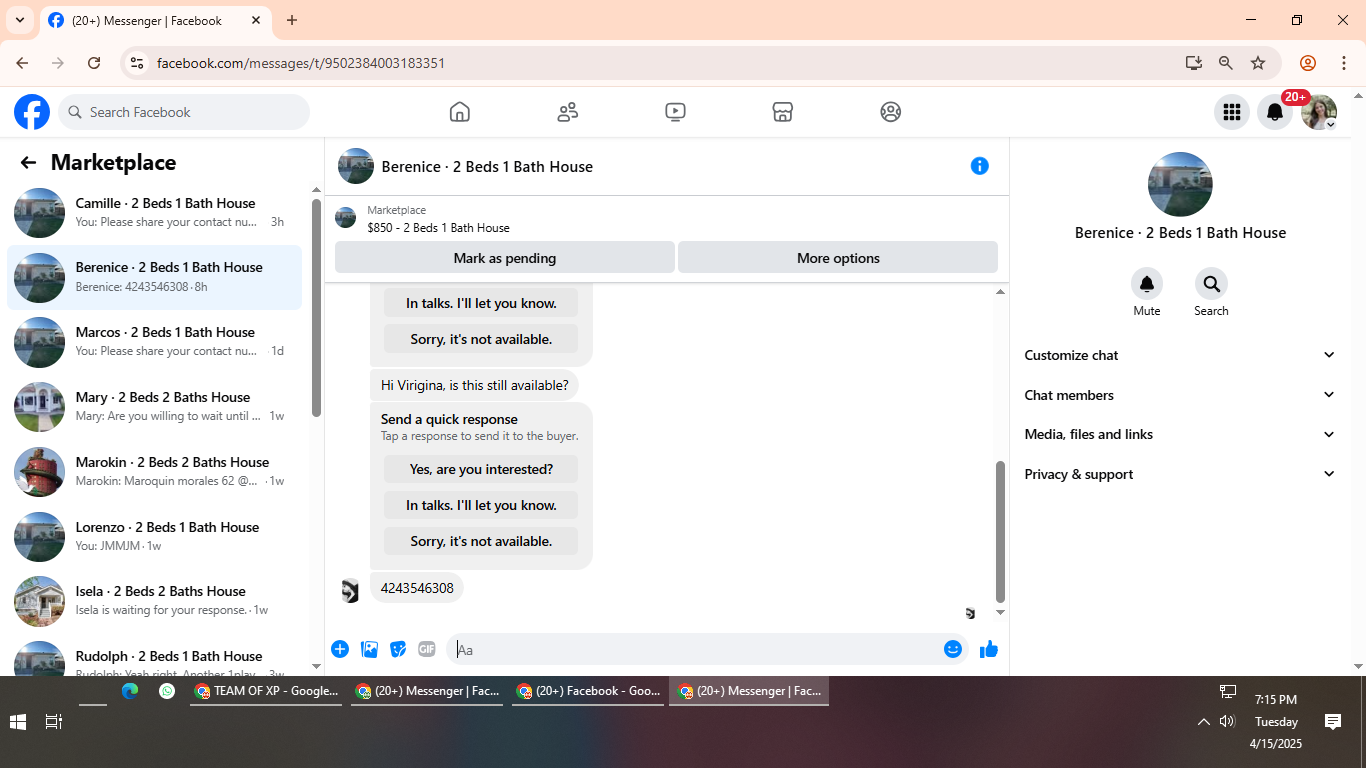Open Microsoft Edge from the taskbar
The width and height of the screenshot is (1366, 768).
coord(130,691)
